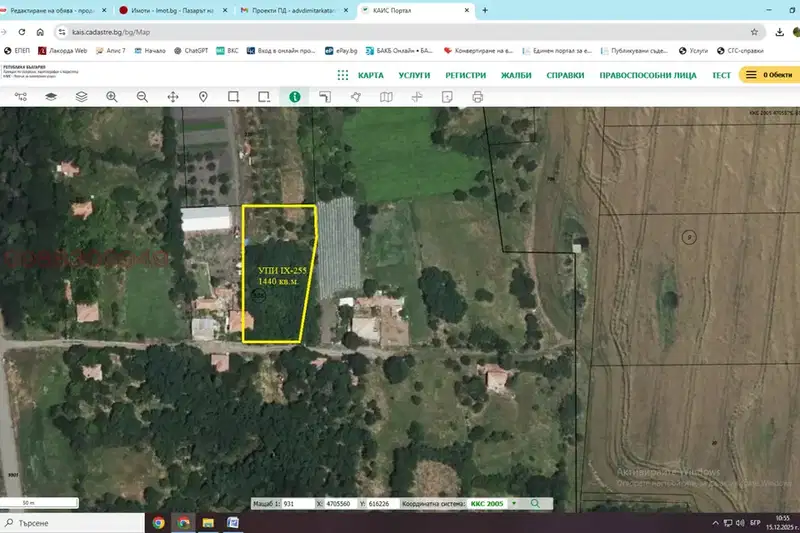The image size is (800, 533).
Task: Open the ChatGPT bookmark
Action: (191, 50)
